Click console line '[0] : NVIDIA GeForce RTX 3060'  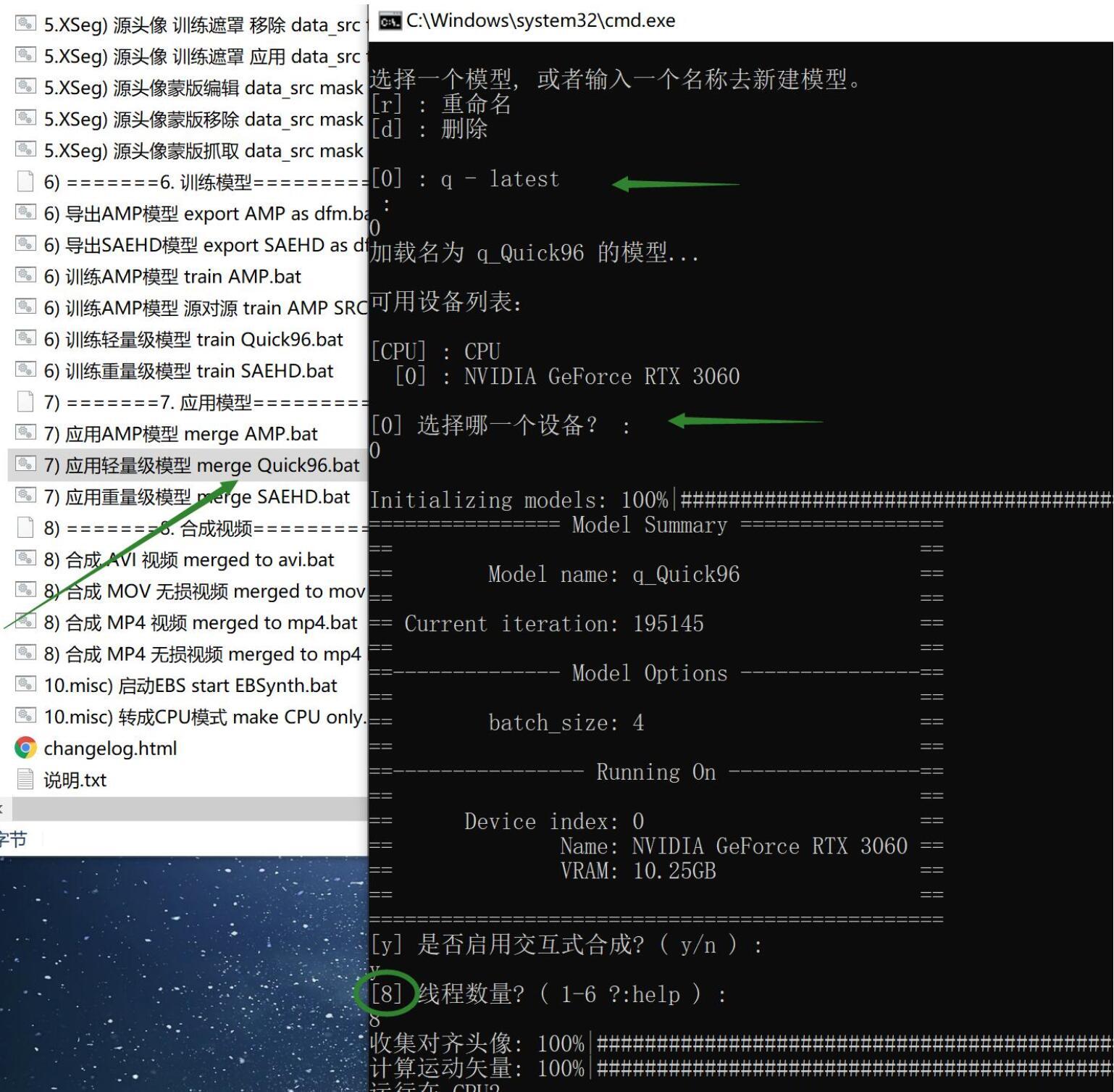[x=567, y=376]
